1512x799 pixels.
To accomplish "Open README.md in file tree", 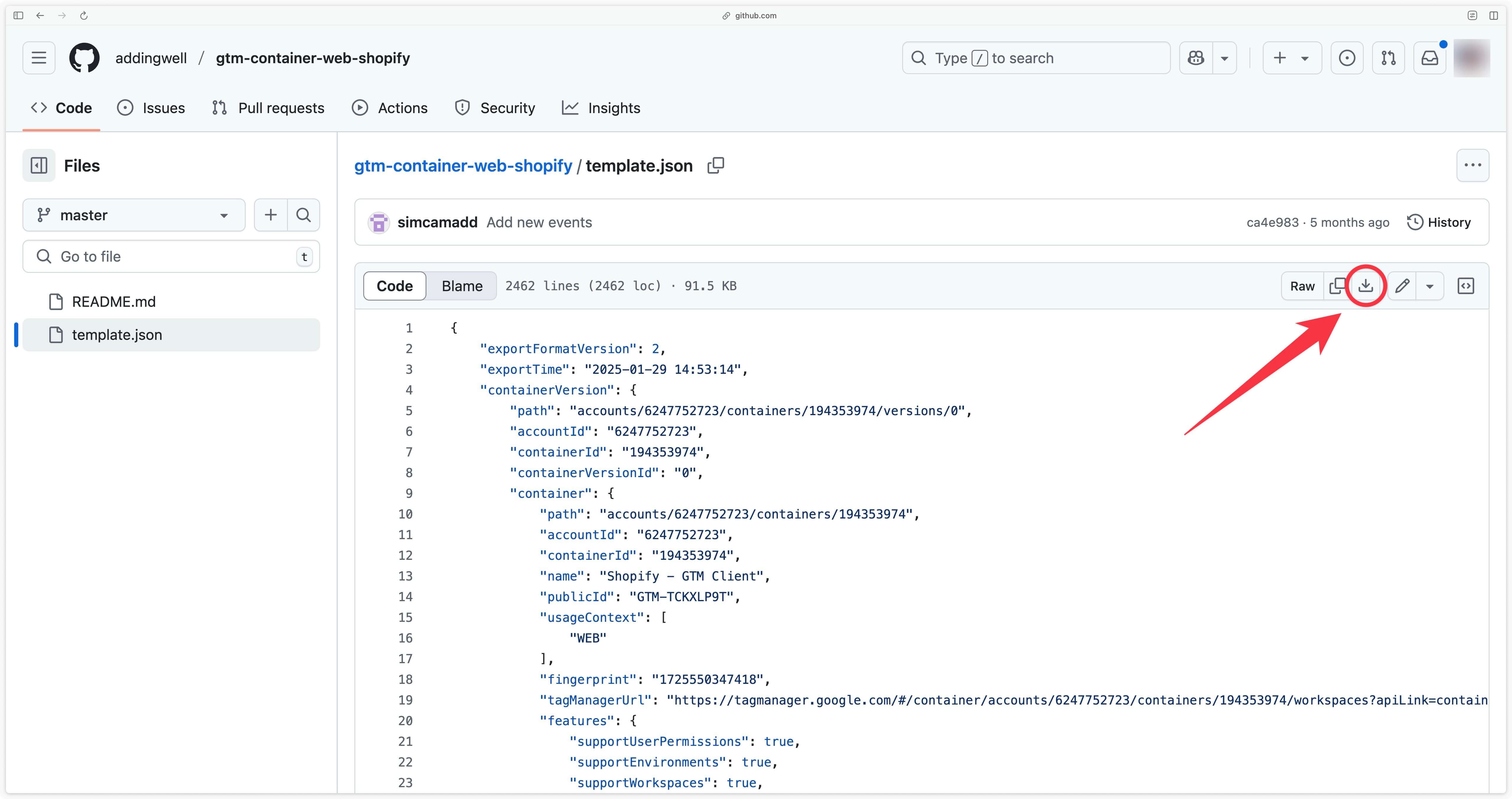I will [171, 302].
